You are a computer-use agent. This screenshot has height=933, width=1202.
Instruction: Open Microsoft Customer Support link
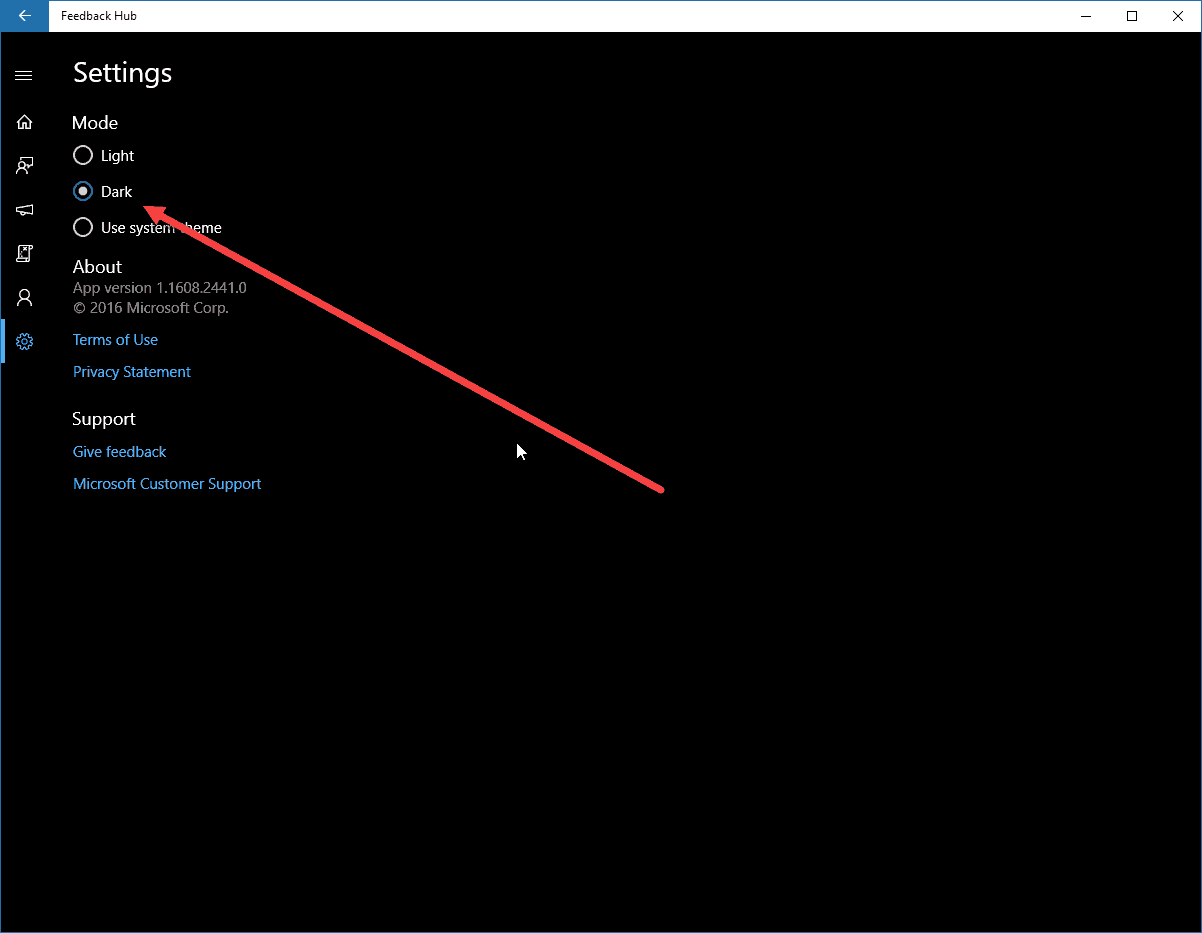point(167,484)
